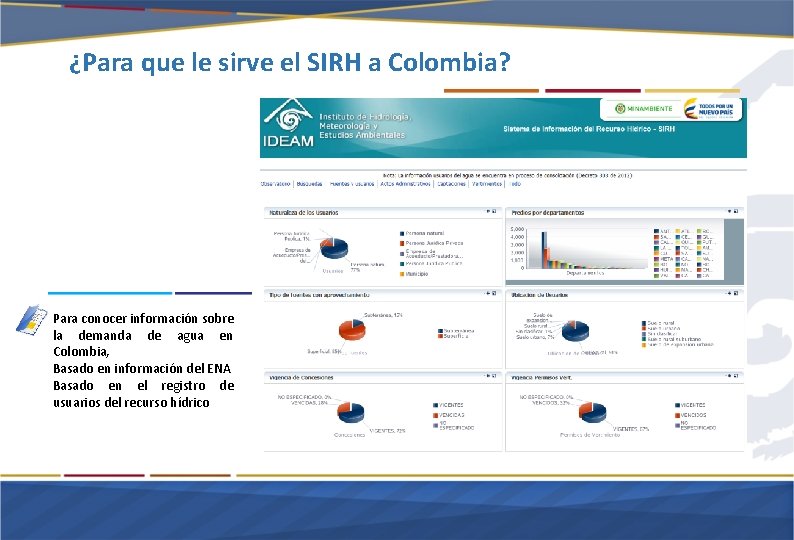Viewport: 794px width, 540px height.
Task: Click NO ESPECIFICADO legend in Vigencia de Concesiones
Action: coord(454,426)
